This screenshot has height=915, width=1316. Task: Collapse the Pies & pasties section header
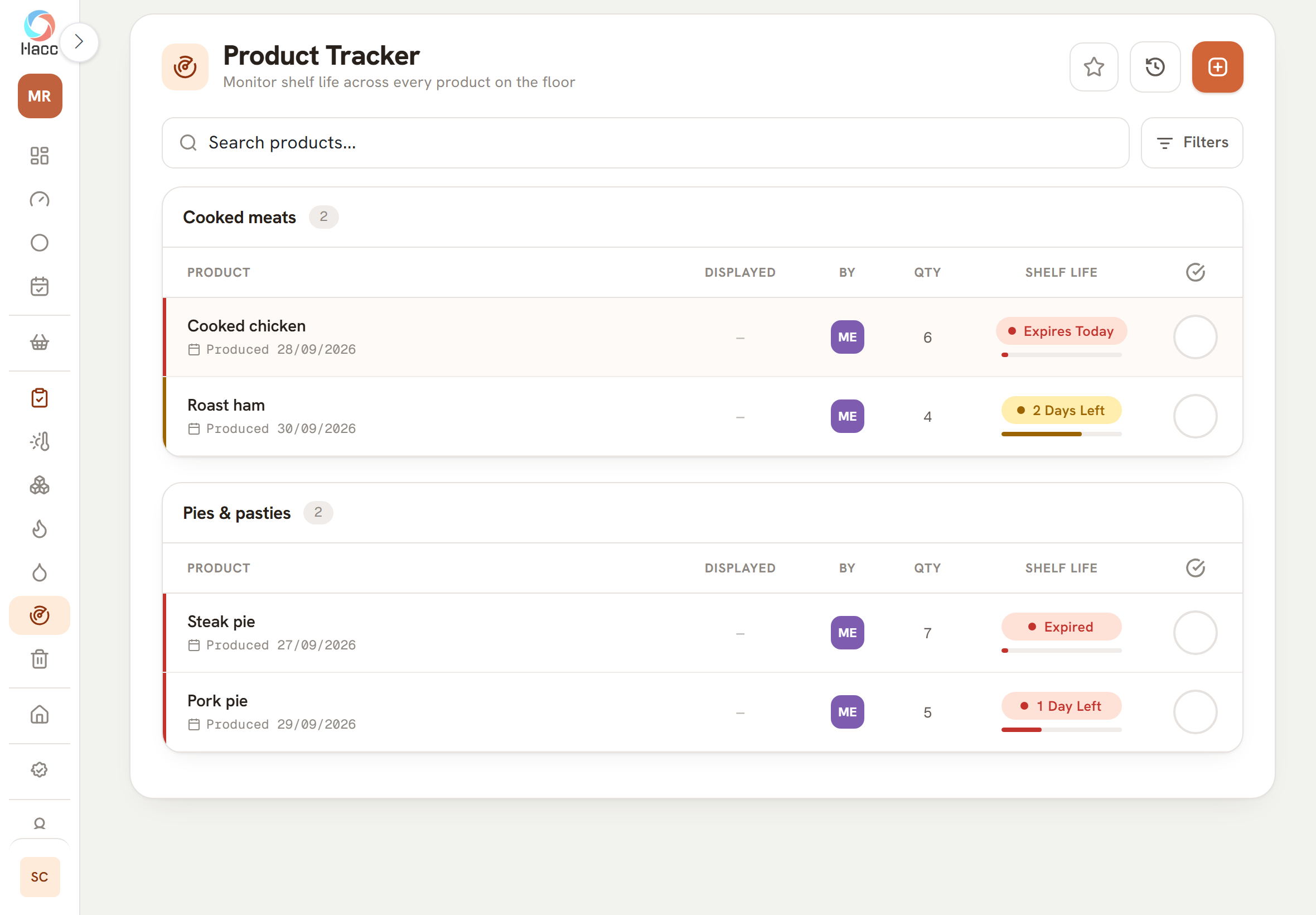703,513
